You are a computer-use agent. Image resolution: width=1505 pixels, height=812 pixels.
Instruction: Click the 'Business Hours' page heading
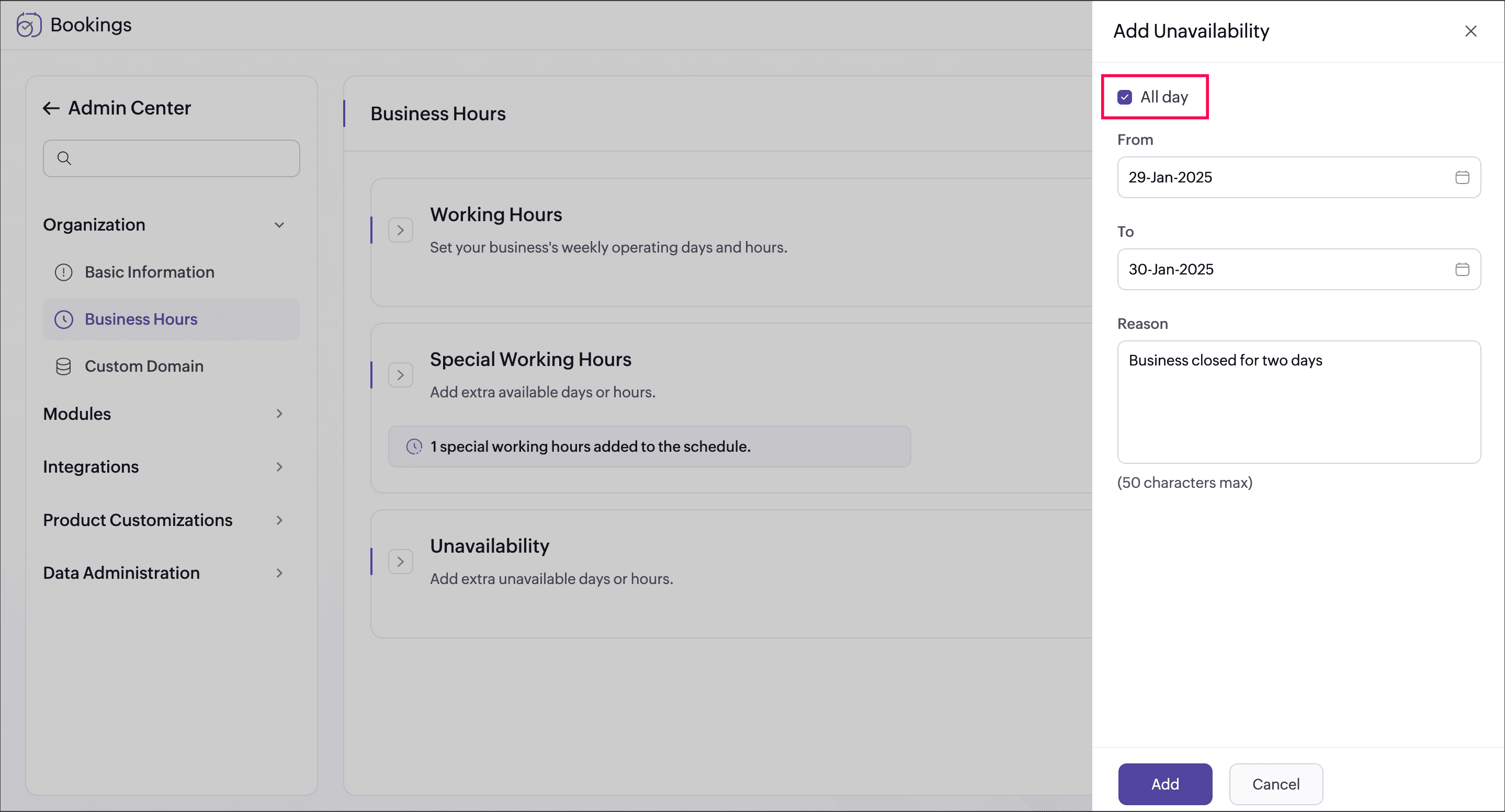point(438,114)
